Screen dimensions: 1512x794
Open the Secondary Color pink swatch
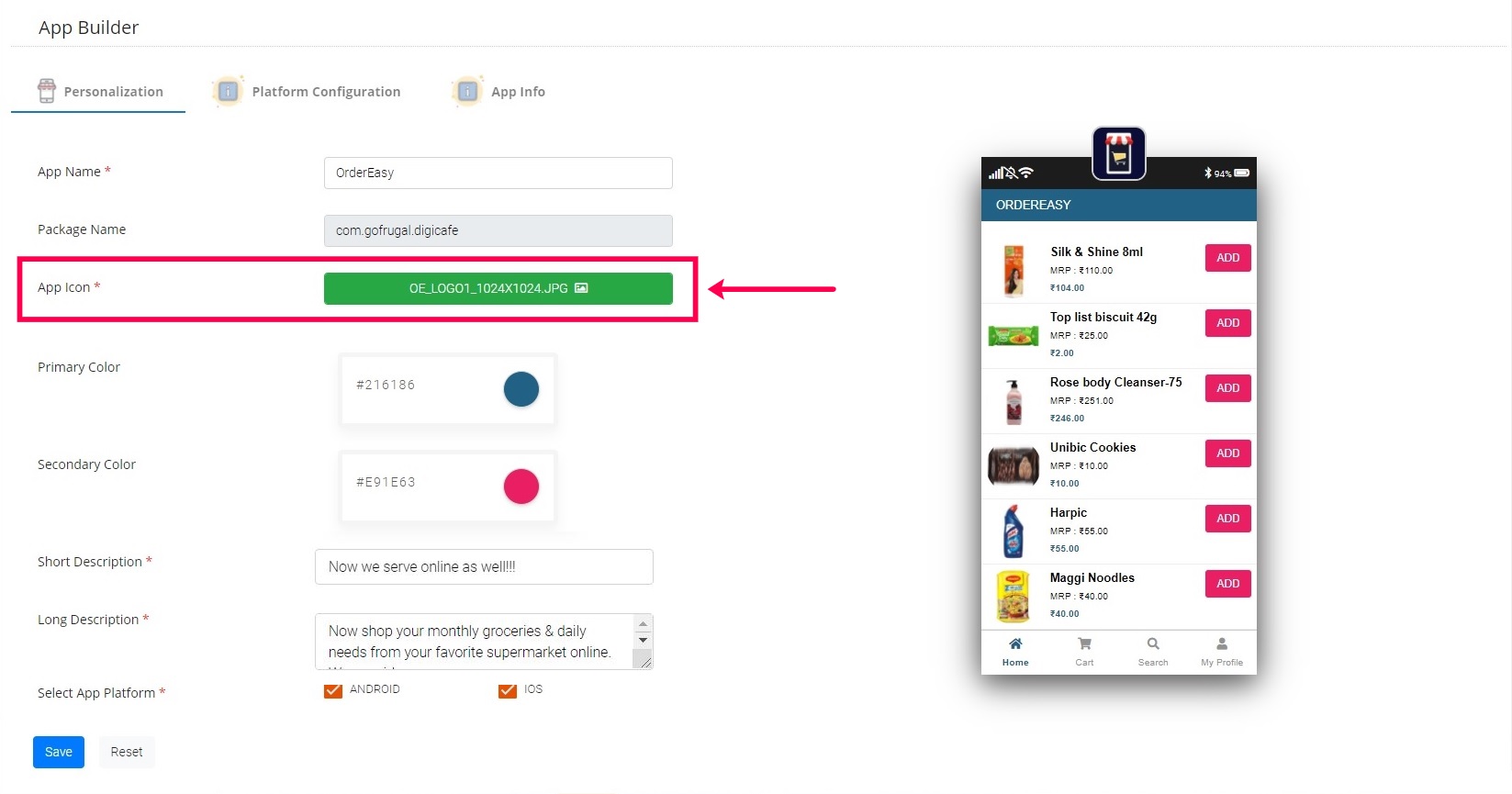[521, 486]
